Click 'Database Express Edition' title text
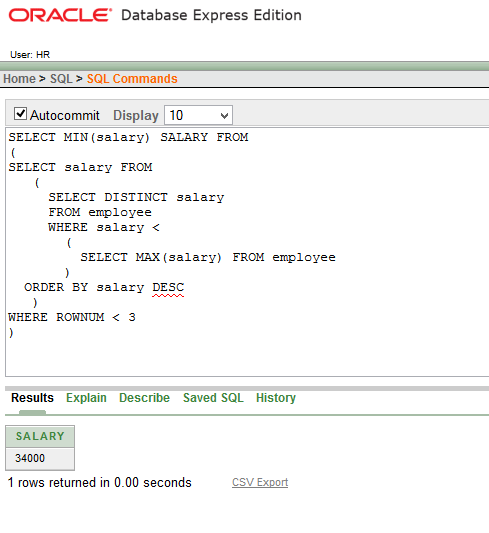 (x=211, y=15)
